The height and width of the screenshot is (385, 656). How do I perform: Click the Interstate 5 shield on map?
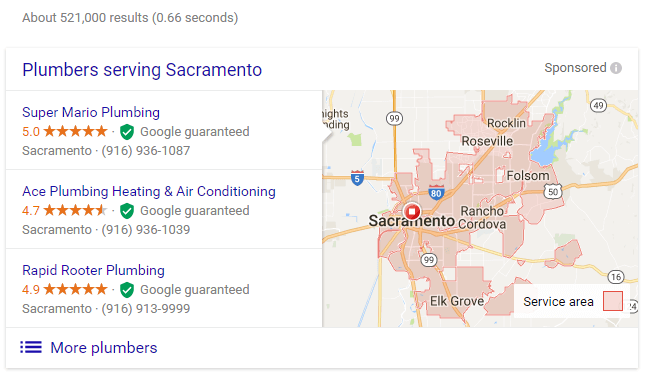[x=357, y=178]
